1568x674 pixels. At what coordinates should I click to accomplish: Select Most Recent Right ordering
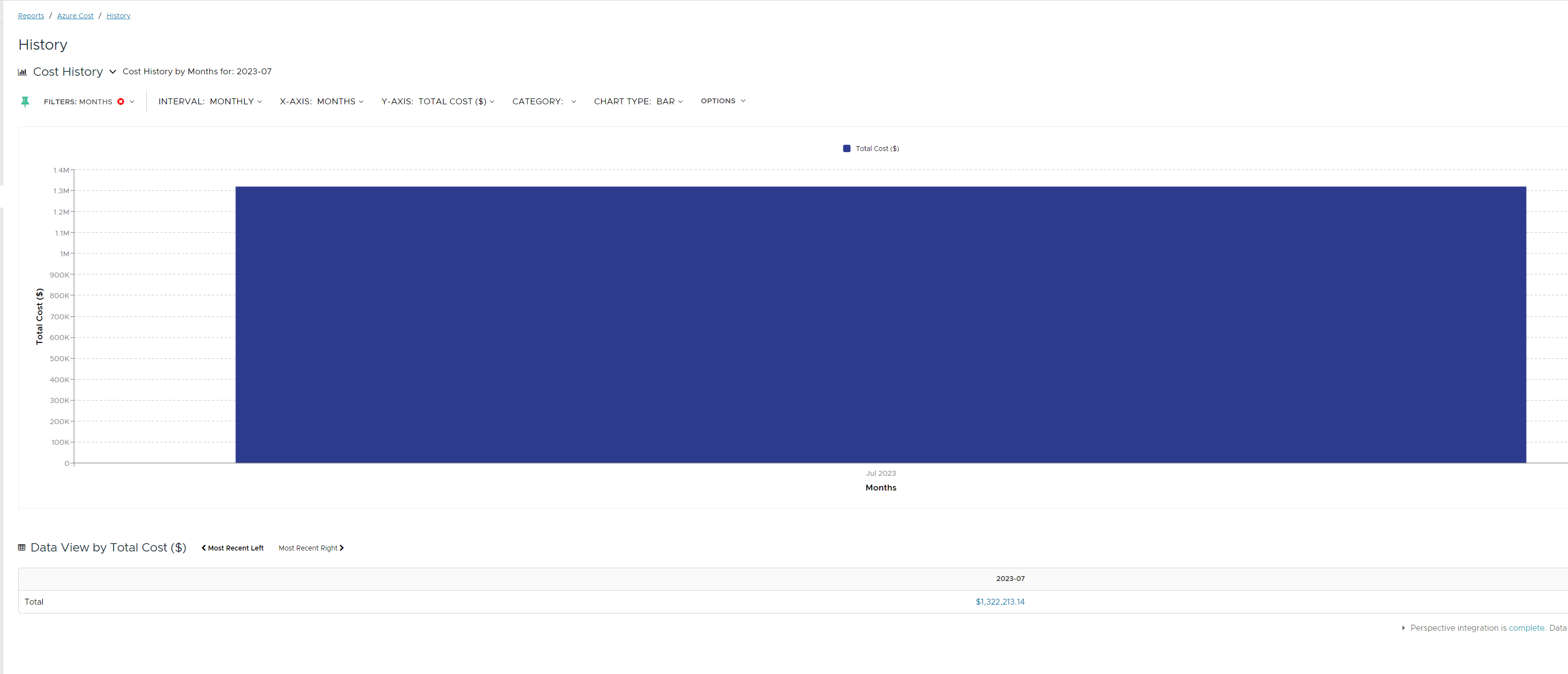click(311, 548)
